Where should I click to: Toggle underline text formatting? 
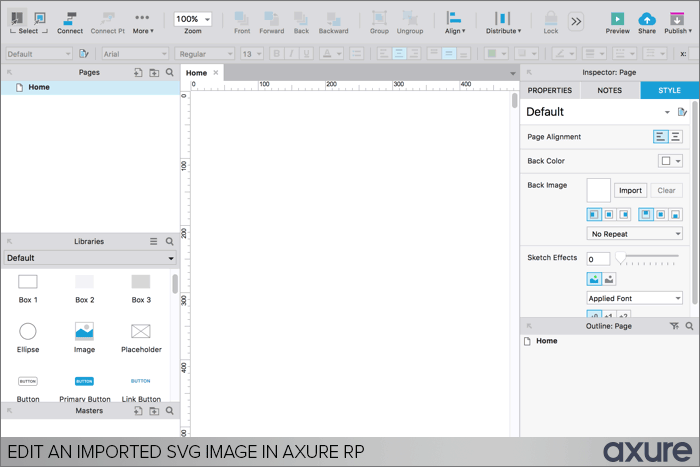[x=306, y=54]
